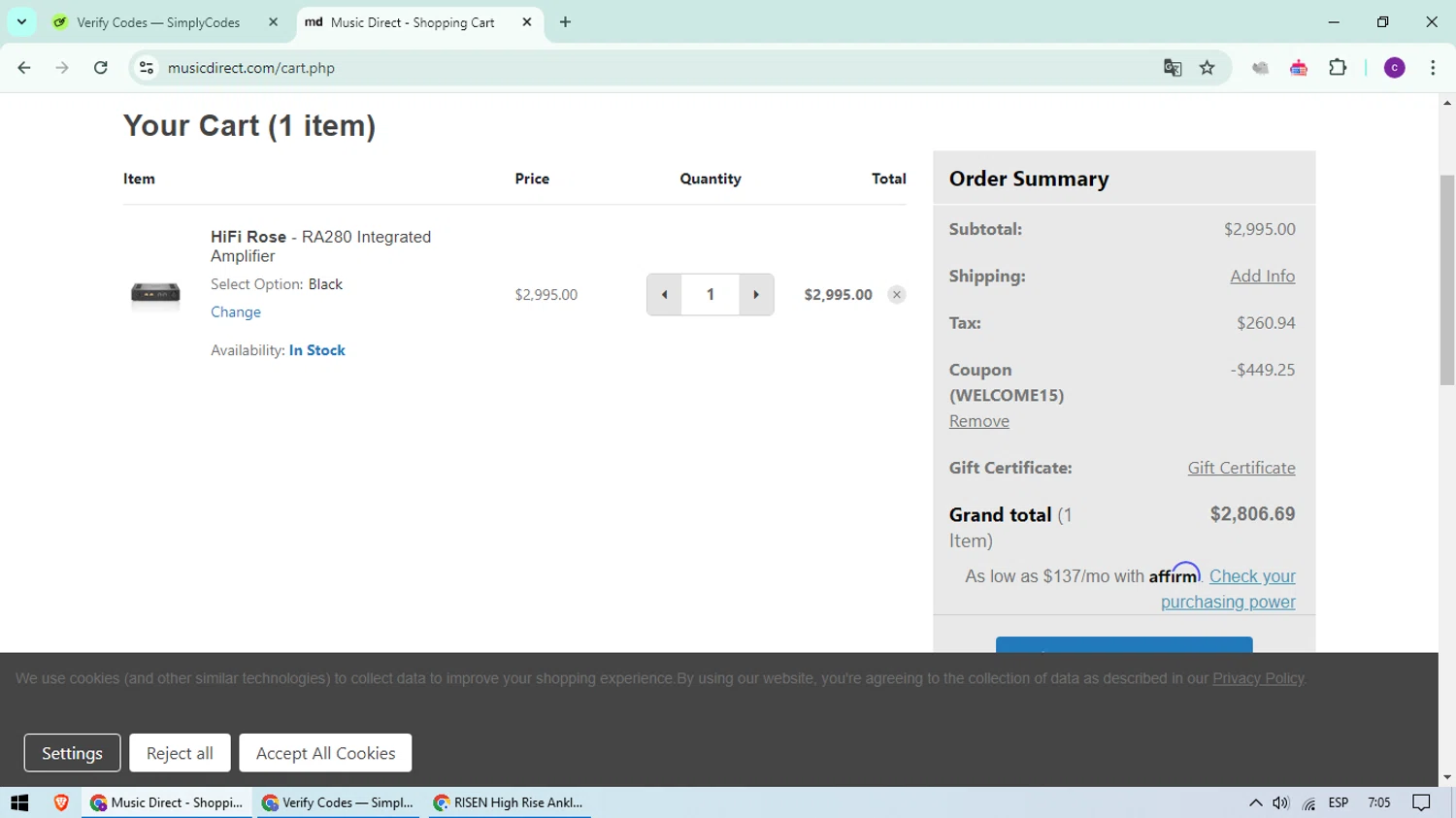The height and width of the screenshot is (818, 1456).
Task: Open the Chrome three-dot menu
Action: [x=1433, y=68]
